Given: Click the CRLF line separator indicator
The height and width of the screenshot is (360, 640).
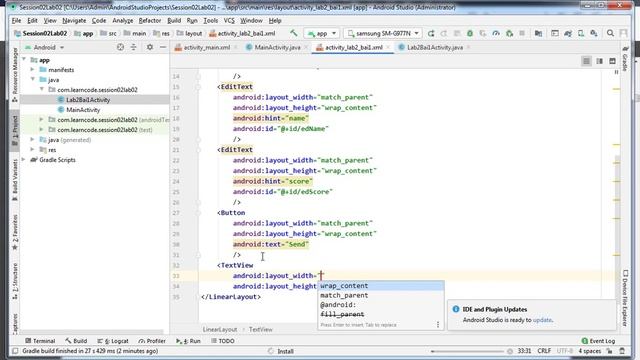Looking at the screenshot, I should click(x=544, y=351).
